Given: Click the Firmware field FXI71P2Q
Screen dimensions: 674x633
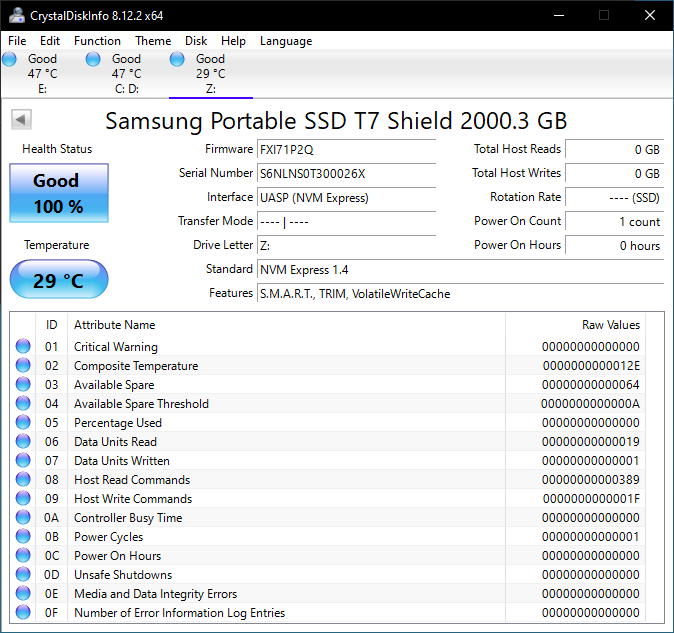Looking at the screenshot, I should (346, 150).
